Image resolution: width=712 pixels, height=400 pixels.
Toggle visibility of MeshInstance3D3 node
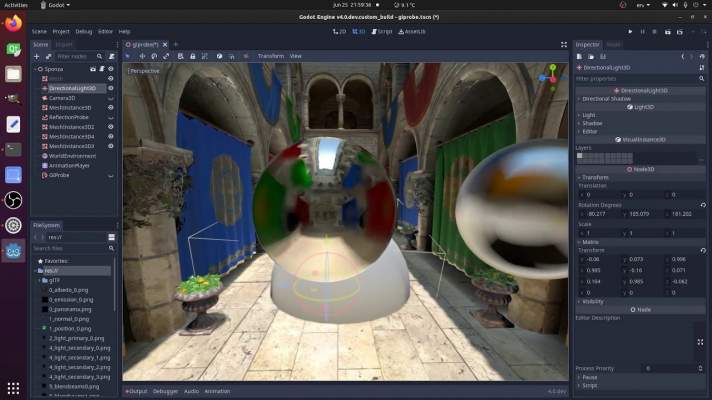coord(111,146)
